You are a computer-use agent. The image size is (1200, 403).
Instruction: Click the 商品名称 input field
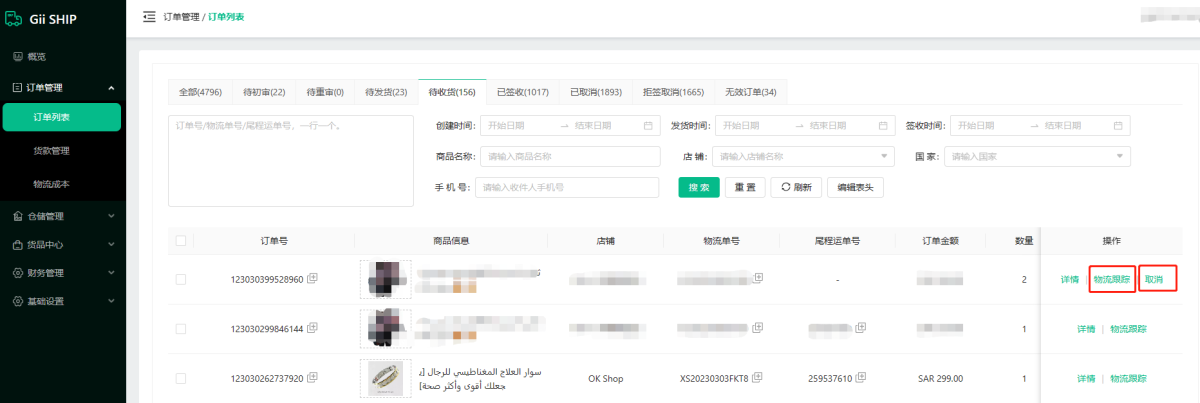pyautogui.click(x=570, y=157)
